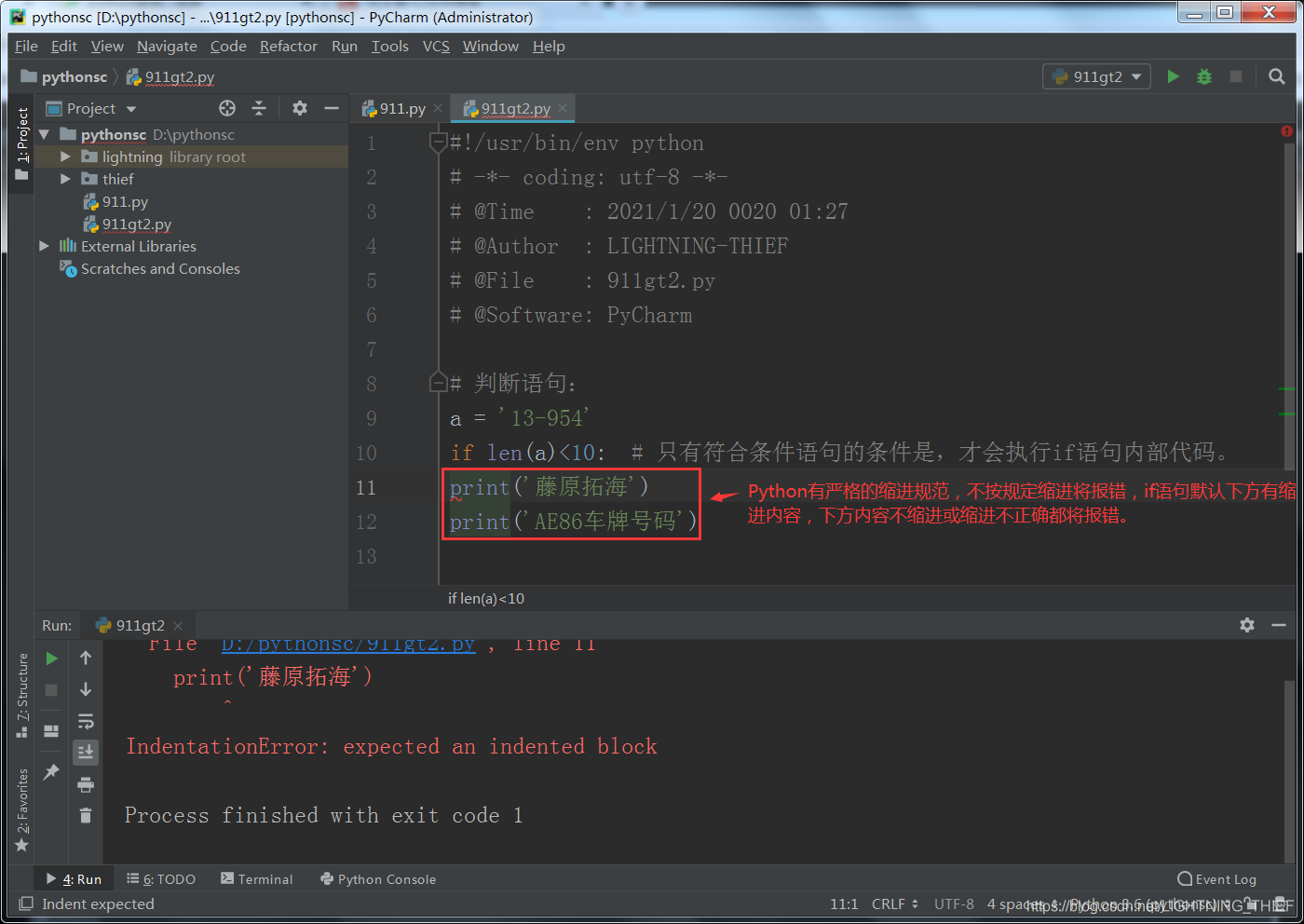Click Run panel stop square icon
Screen dimensions: 1304x924
pyautogui.click(x=51, y=690)
